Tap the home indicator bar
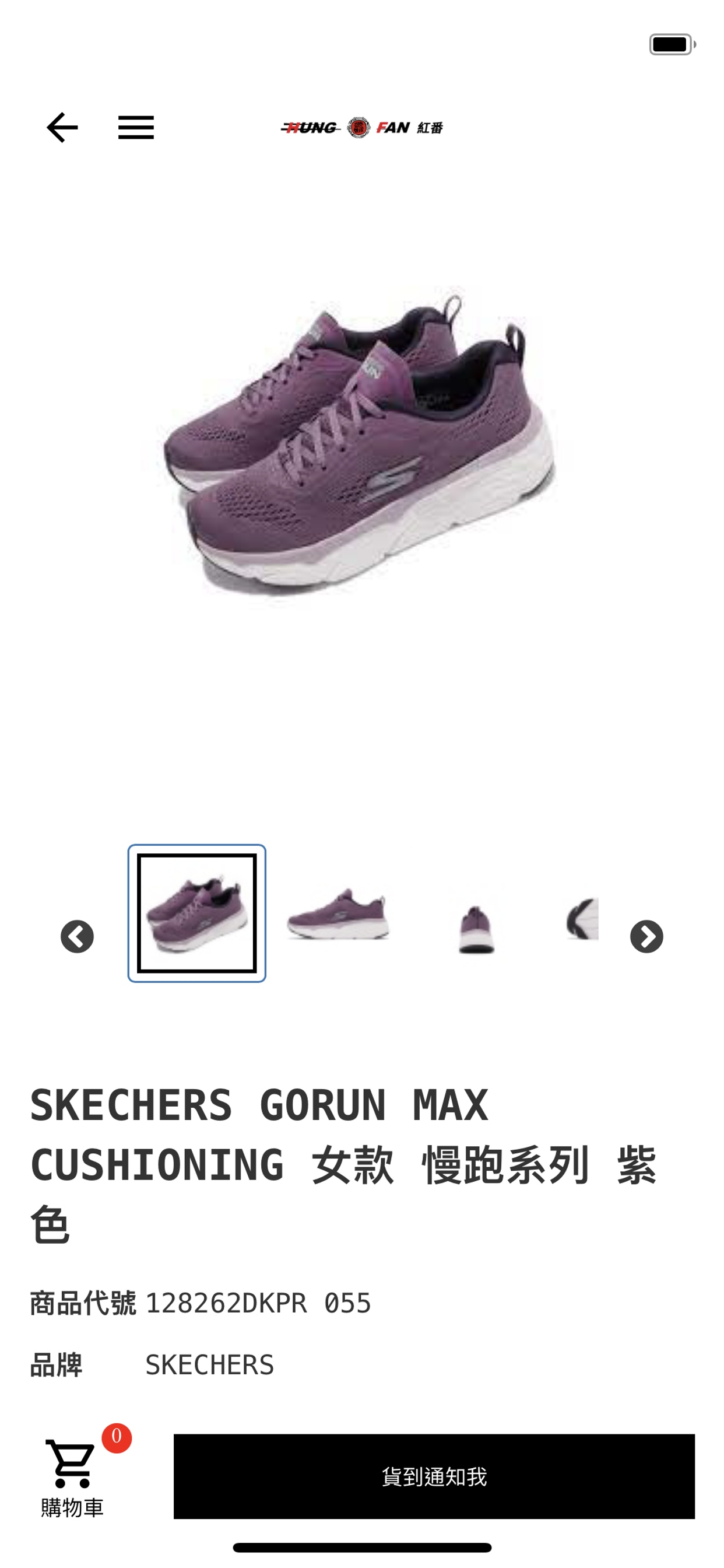The image size is (724, 1568). pos(362,1548)
